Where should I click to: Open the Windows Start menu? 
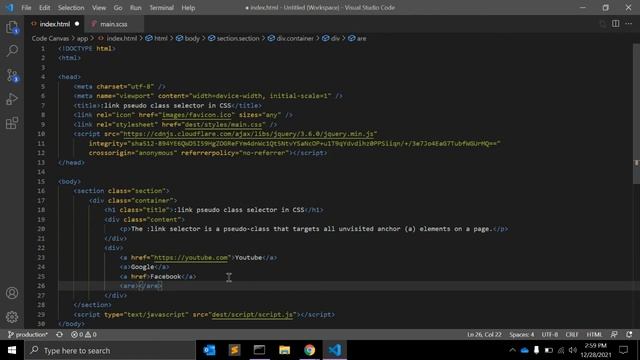[12, 350]
